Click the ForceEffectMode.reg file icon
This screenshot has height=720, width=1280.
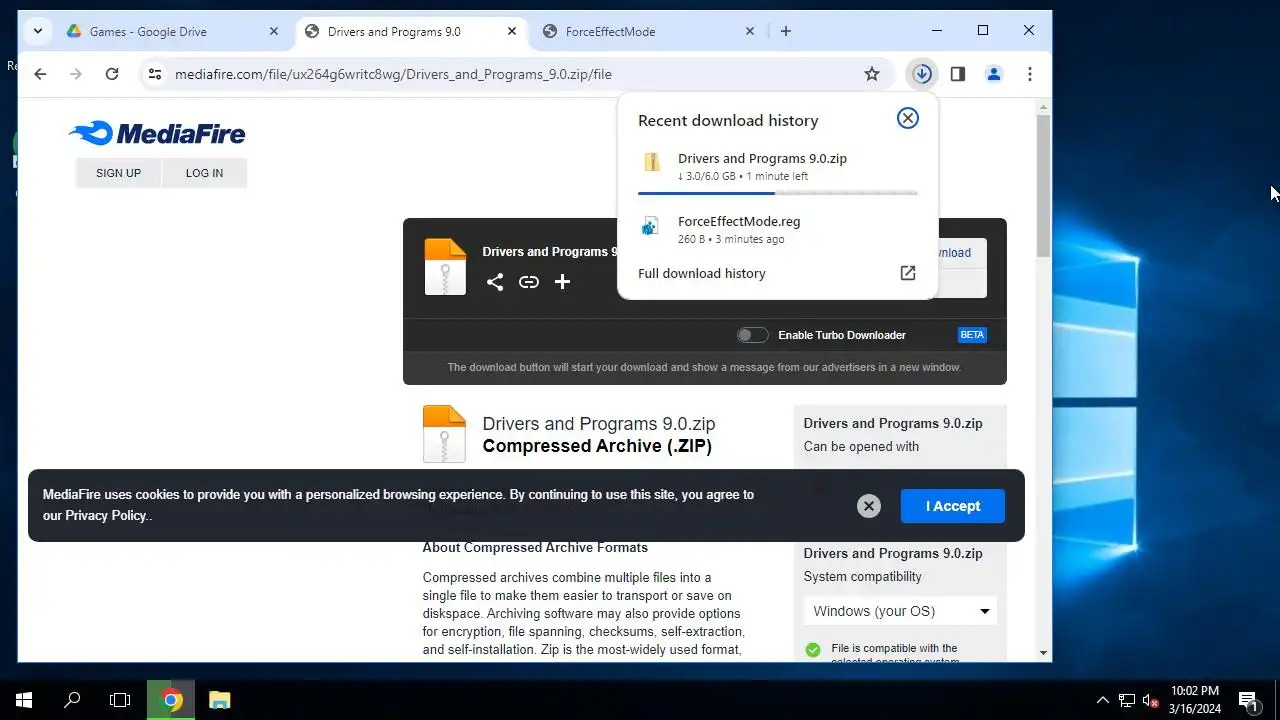pos(650,226)
